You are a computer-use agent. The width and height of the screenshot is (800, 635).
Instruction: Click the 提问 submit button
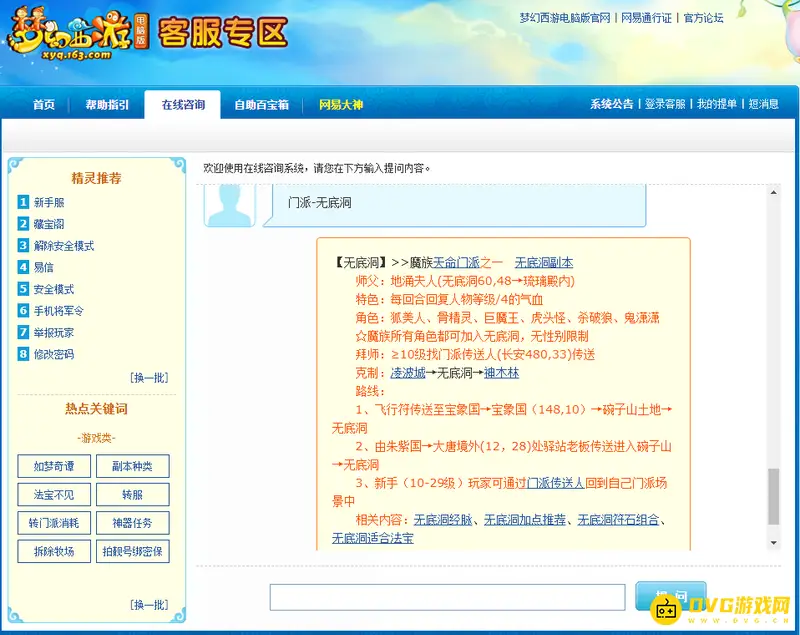pos(671,595)
